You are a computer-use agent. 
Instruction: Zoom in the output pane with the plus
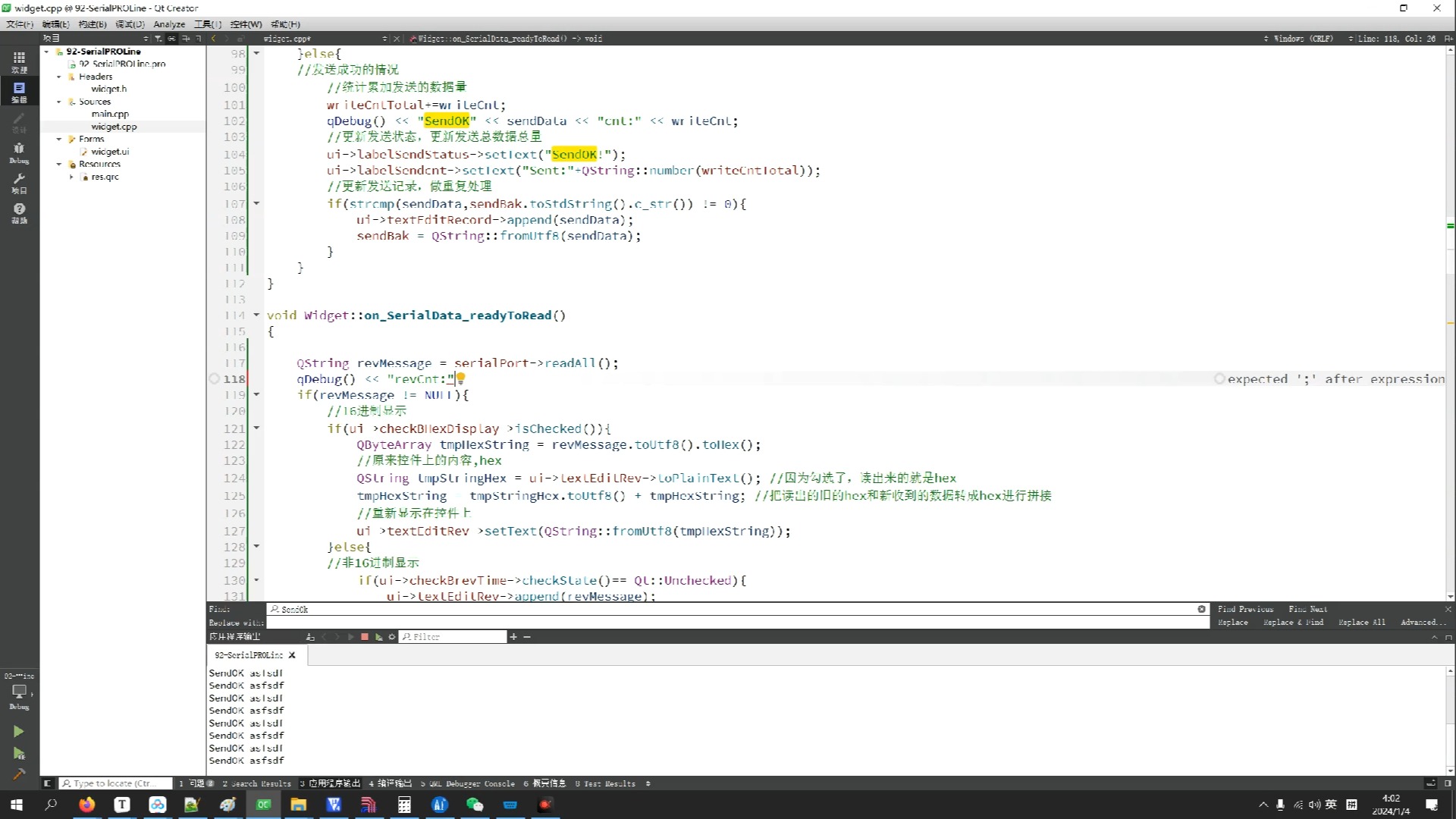(513, 637)
